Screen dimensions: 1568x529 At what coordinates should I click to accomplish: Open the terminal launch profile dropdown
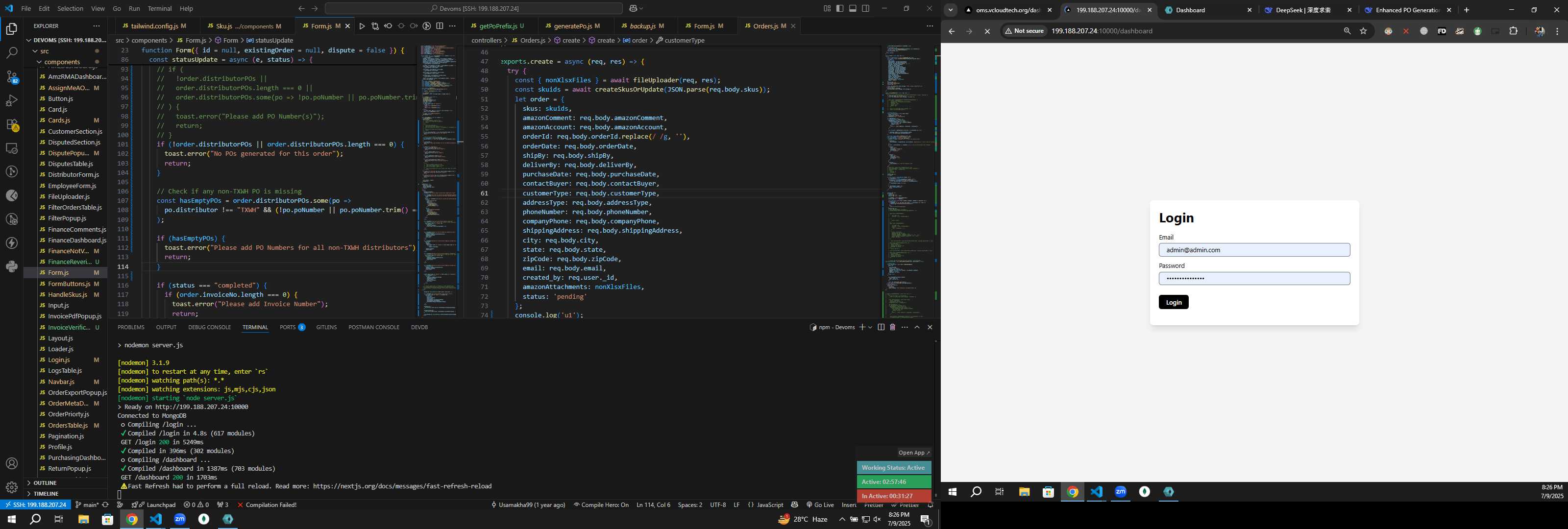(x=870, y=328)
